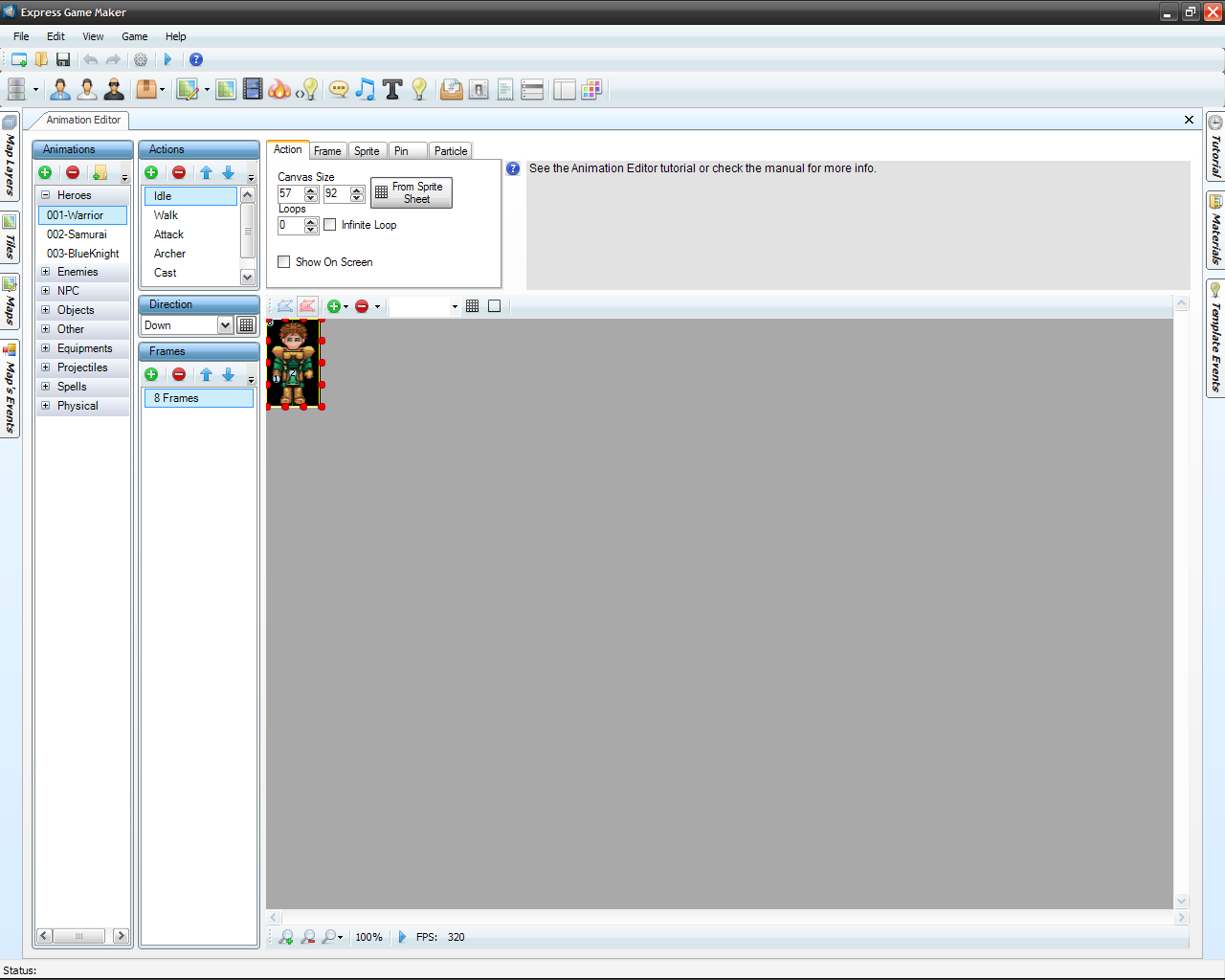Open the Direction Down dropdown
Screen dimensions: 1225x980
pos(225,325)
